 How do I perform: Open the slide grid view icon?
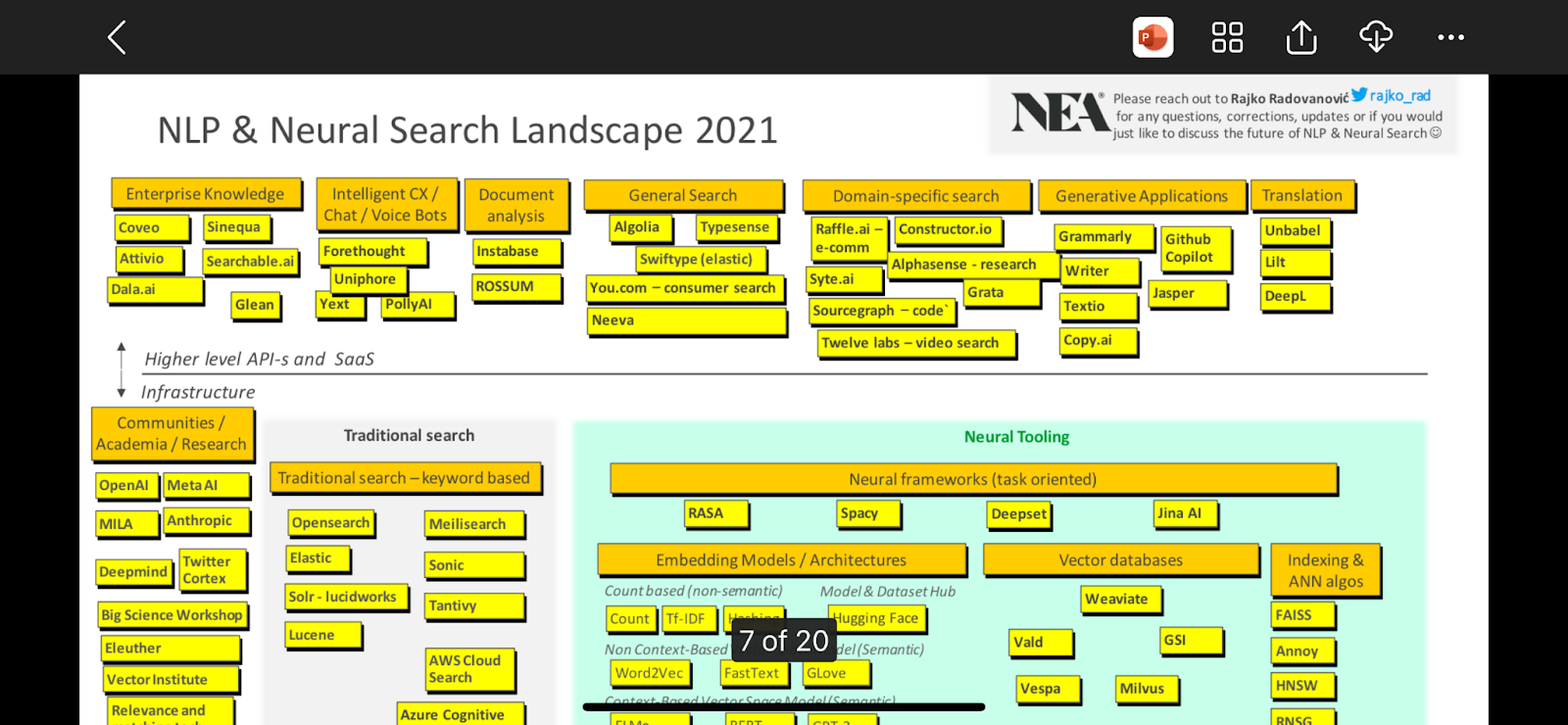pos(1227,37)
